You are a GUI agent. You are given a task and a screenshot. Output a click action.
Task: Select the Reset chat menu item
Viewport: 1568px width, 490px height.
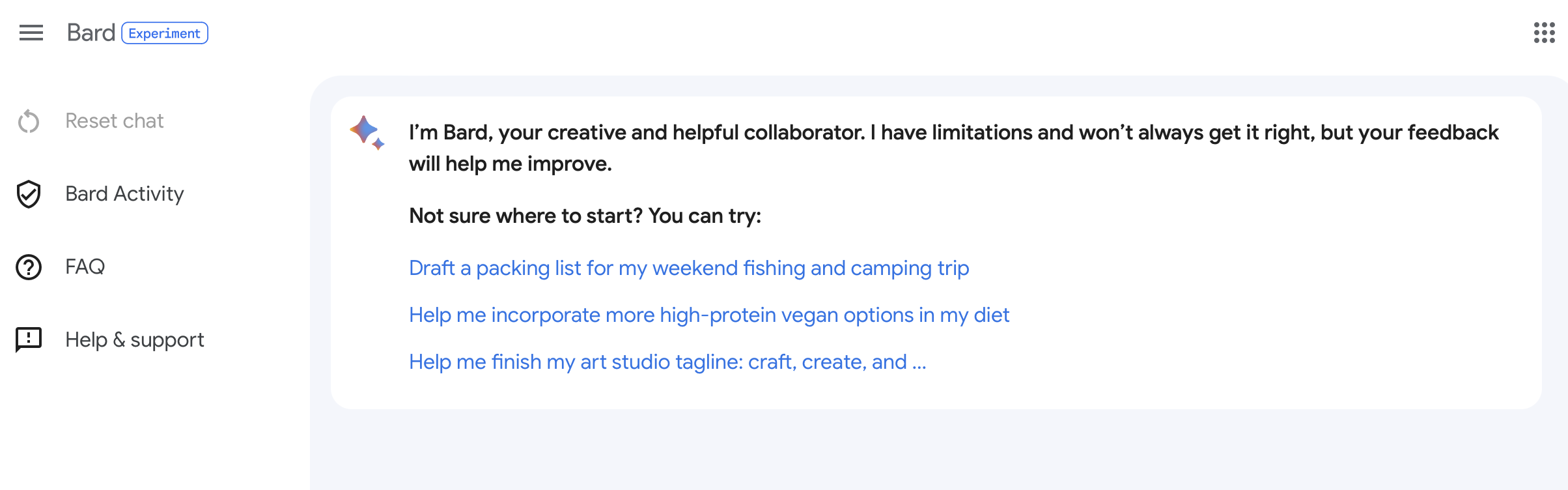(x=115, y=121)
